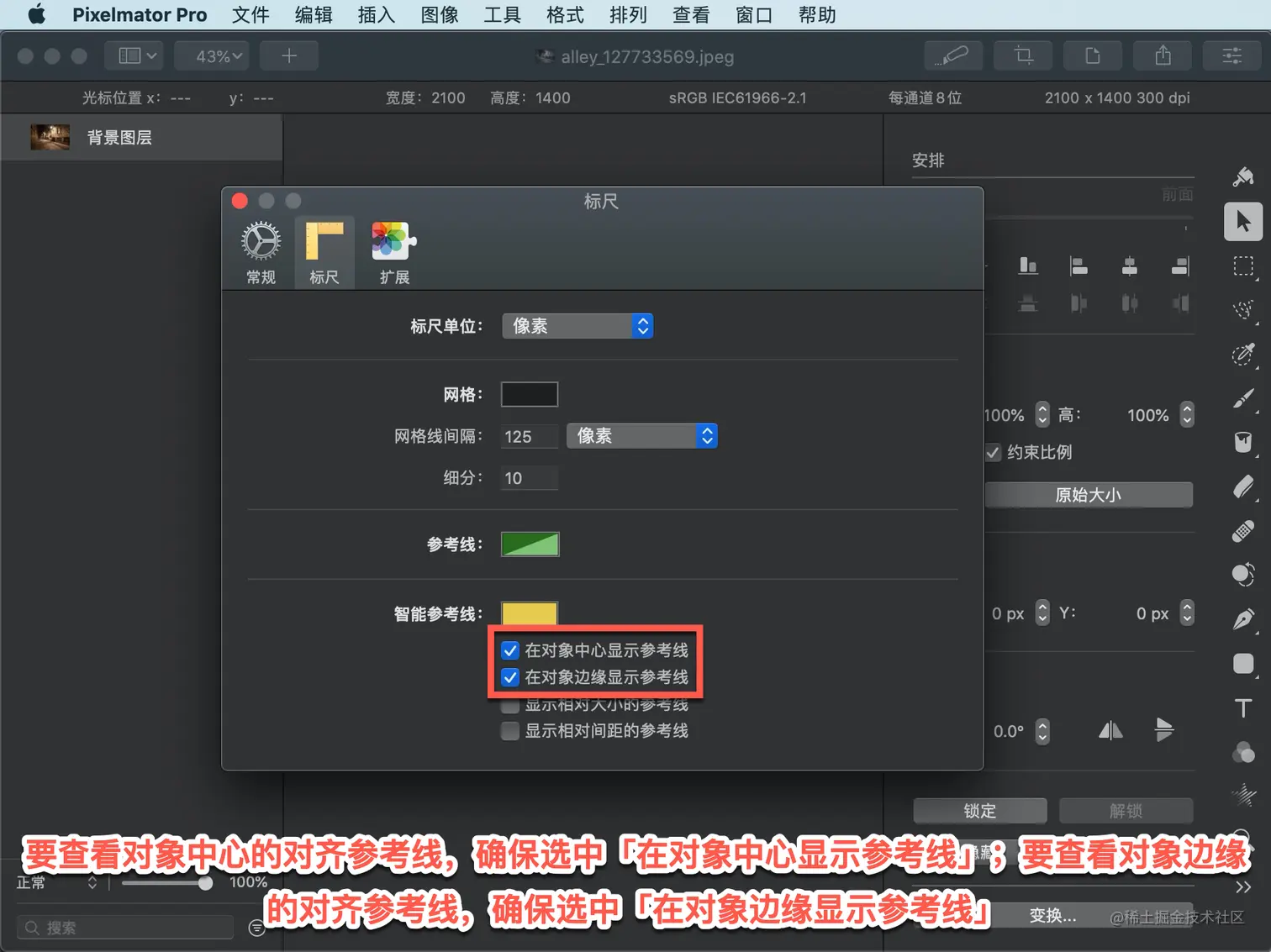Click the 细分 value field 10
This screenshot has width=1271, height=952.
coord(530,478)
